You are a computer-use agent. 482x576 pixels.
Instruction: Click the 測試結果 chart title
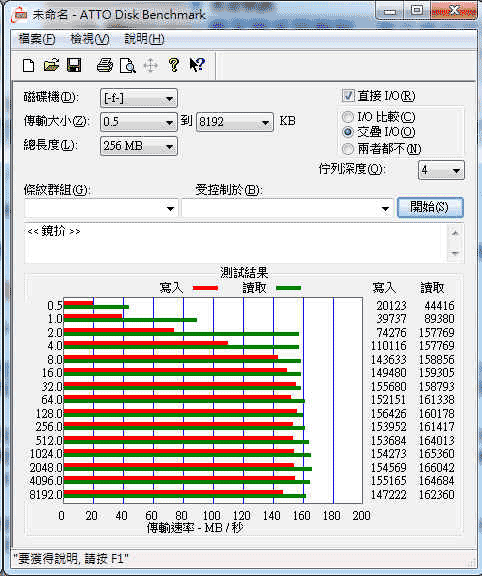244,273
